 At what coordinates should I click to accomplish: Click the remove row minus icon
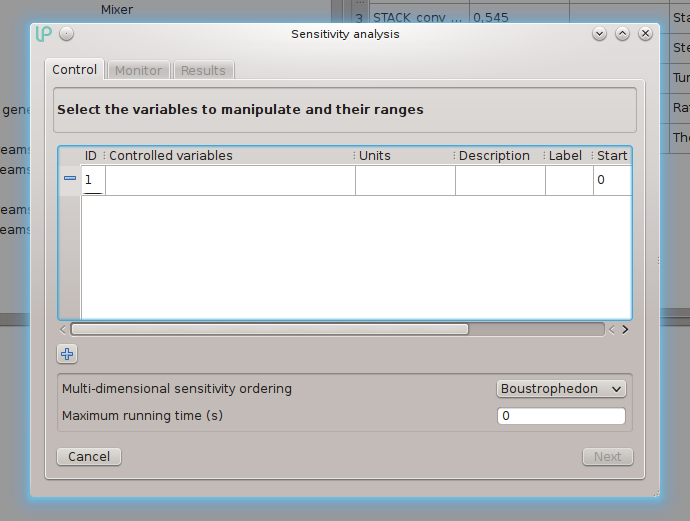pyautogui.click(x=70, y=178)
